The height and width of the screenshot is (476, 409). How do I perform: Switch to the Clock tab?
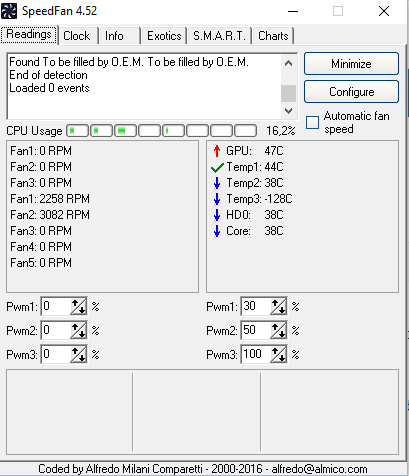[77, 36]
